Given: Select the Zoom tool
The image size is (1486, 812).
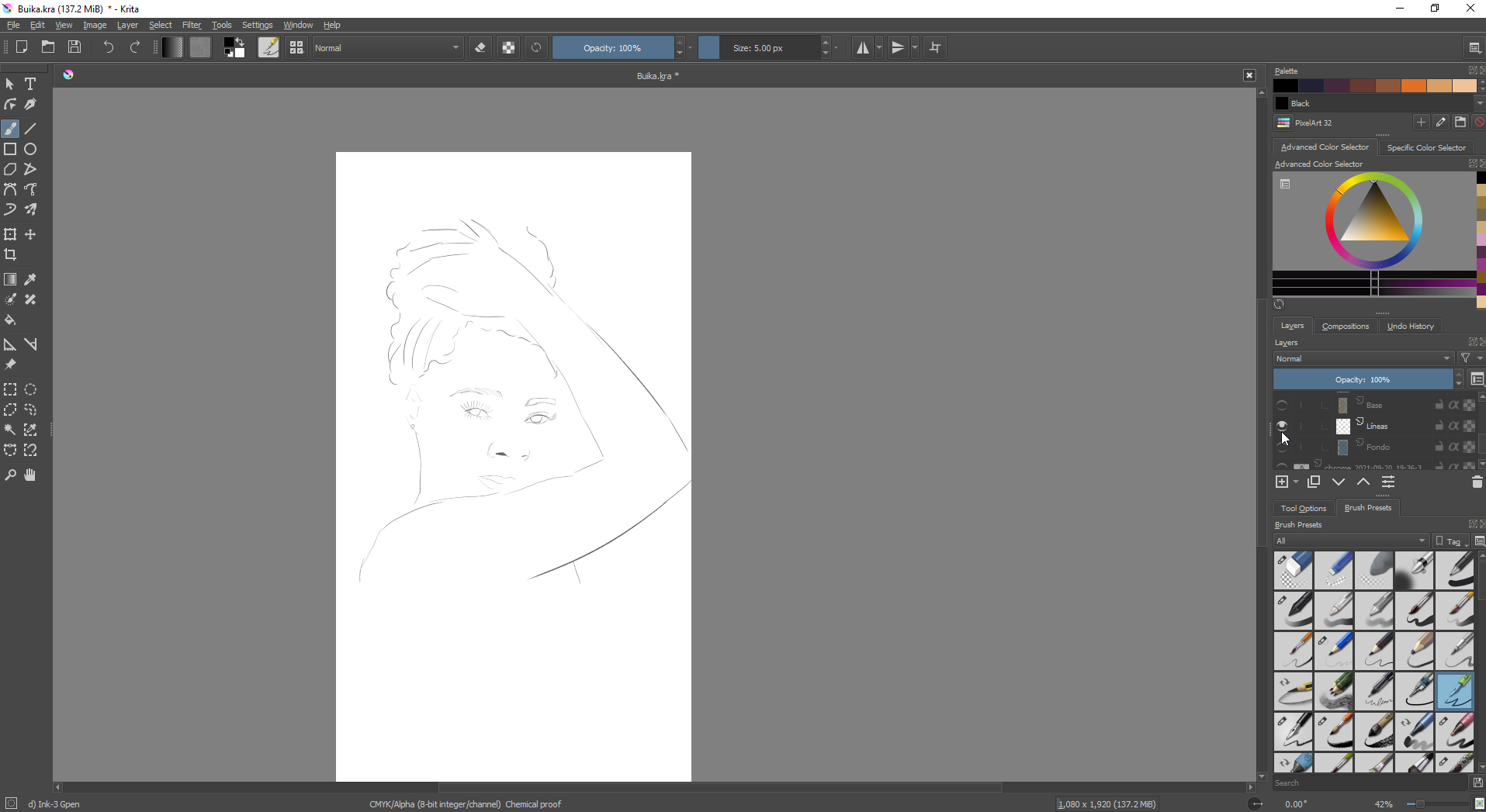Looking at the screenshot, I should 10,475.
